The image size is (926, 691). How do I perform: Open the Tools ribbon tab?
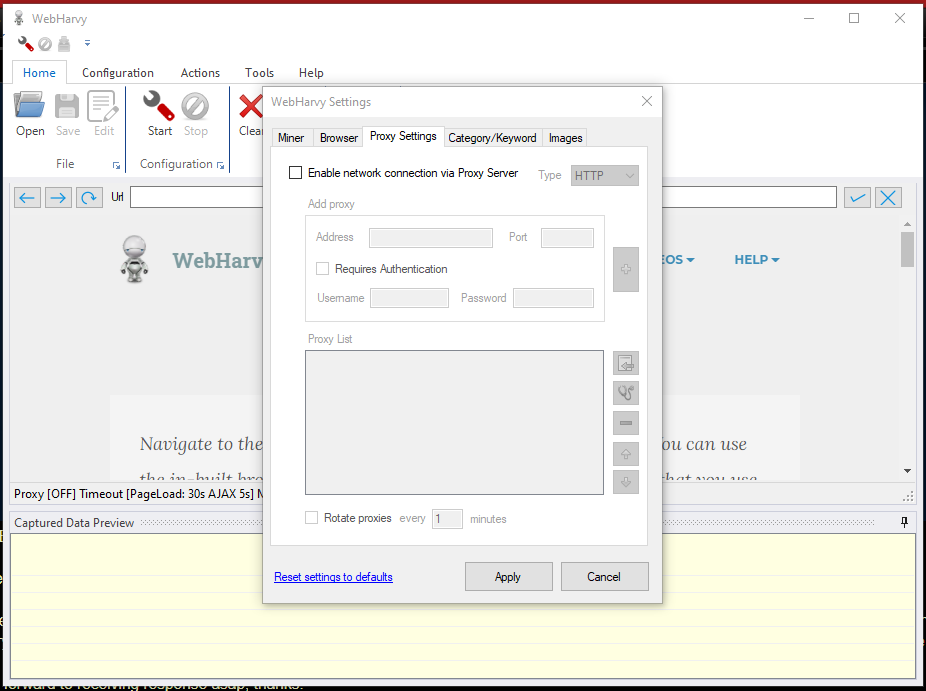click(x=259, y=73)
